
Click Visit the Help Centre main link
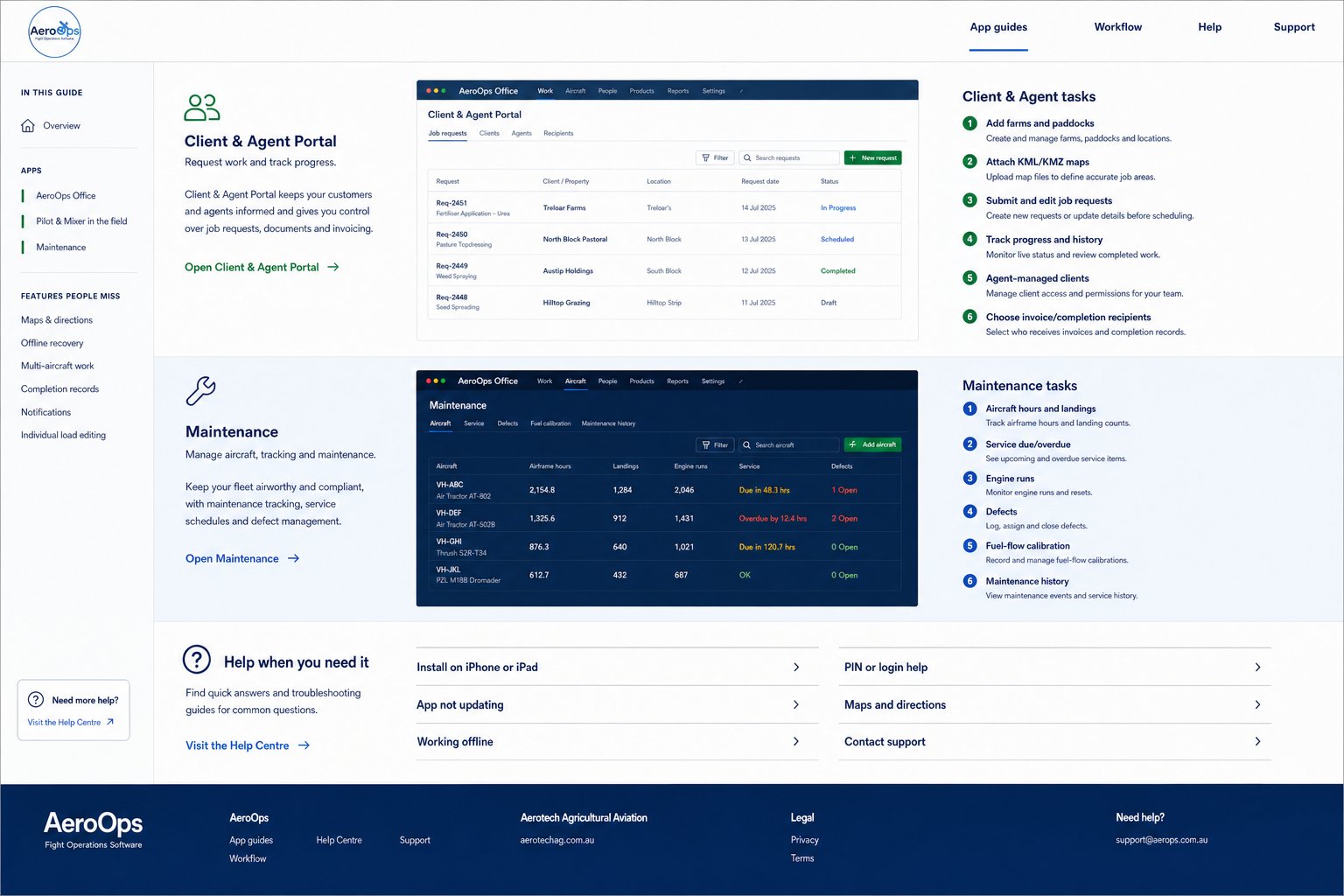pyautogui.click(x=248, y=745)
